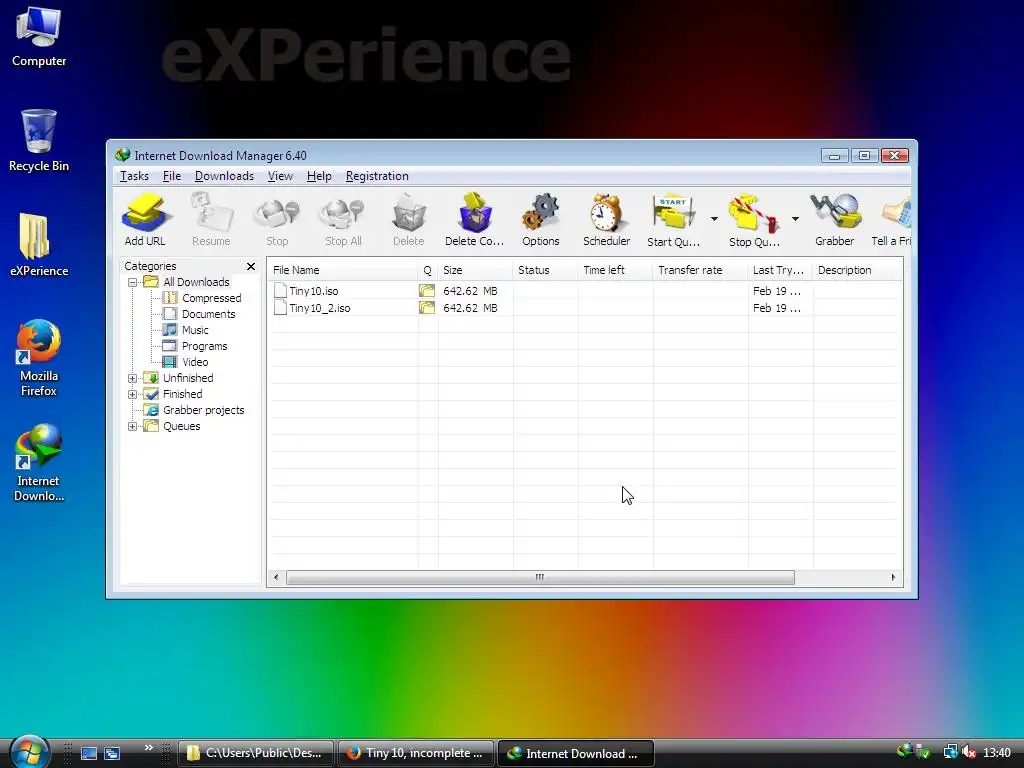Sort by Size column header
Image resolution: width=1024 pixels, height=768 pixels.
[475, 270]
